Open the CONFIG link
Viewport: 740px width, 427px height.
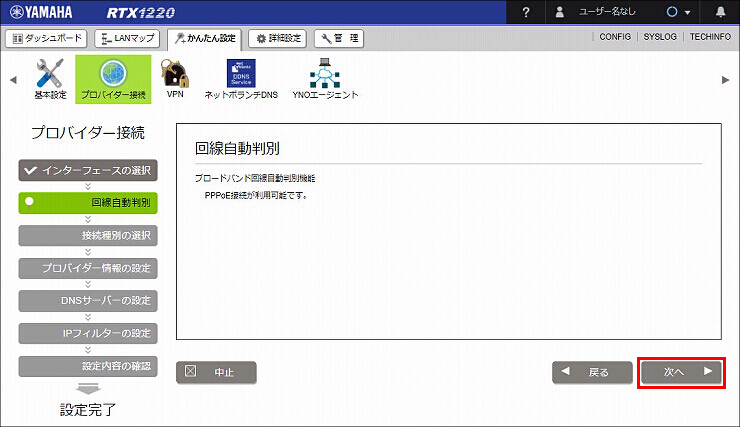tap(614, 37)
